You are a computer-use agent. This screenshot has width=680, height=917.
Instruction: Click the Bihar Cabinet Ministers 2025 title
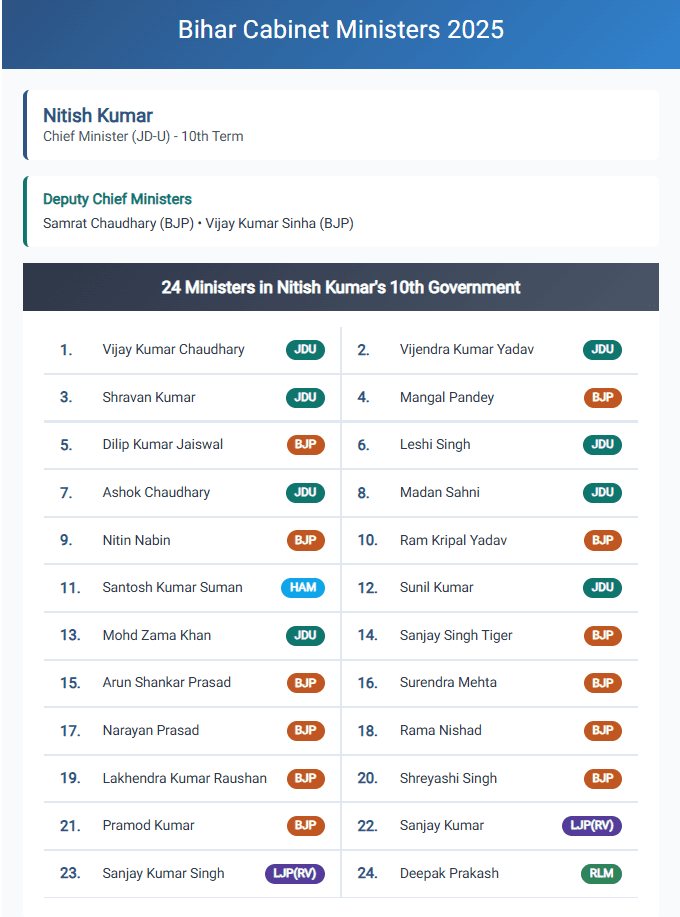tap(340, 30)
